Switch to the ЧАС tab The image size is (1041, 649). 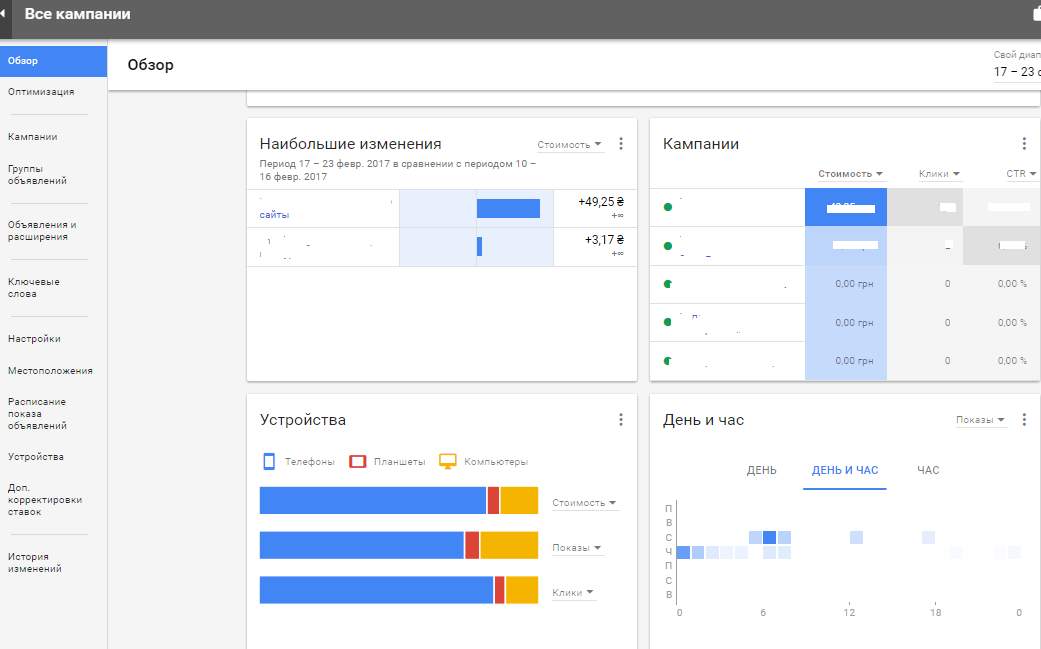928,470
